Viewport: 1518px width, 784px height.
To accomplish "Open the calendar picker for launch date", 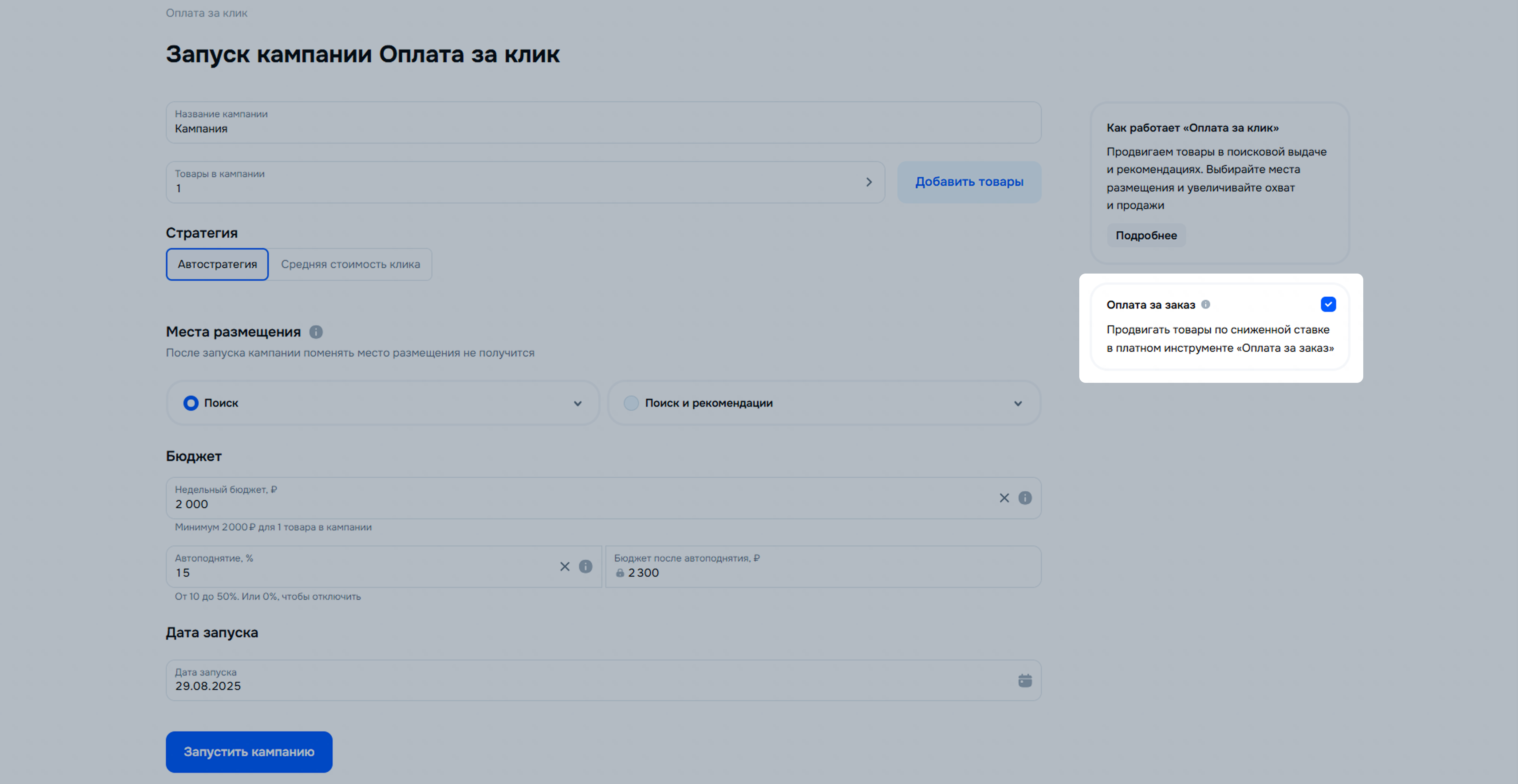I will click(1025, 680).
